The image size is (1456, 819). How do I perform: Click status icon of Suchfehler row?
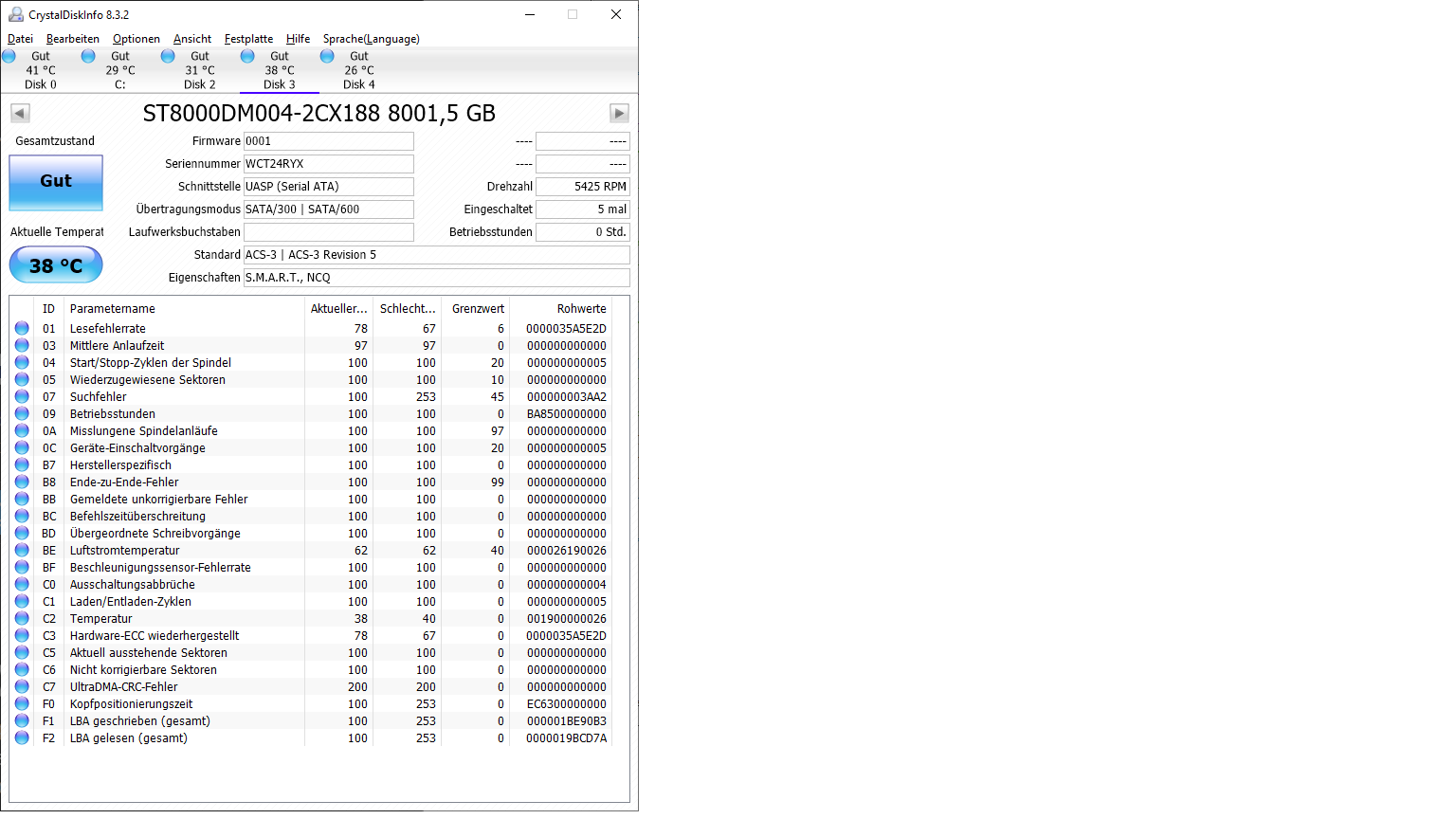(22, 396)
